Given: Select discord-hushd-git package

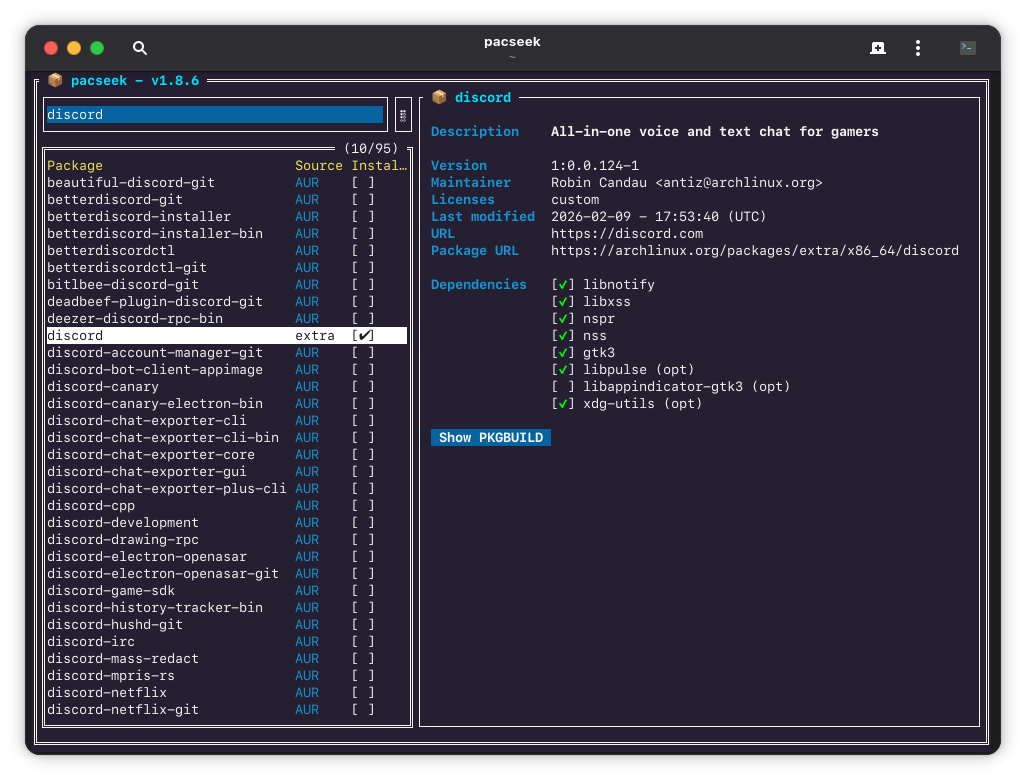Looking at the screenshot, I should [x=226, y=625].
